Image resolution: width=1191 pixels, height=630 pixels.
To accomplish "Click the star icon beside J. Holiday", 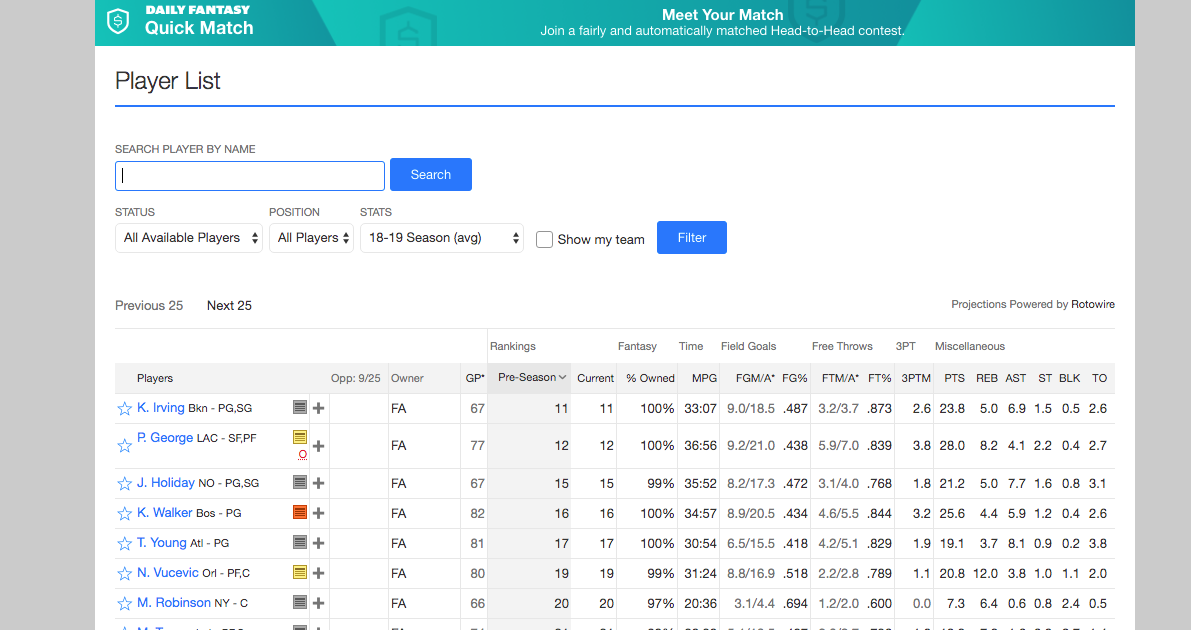I will [x=125, y=484].
